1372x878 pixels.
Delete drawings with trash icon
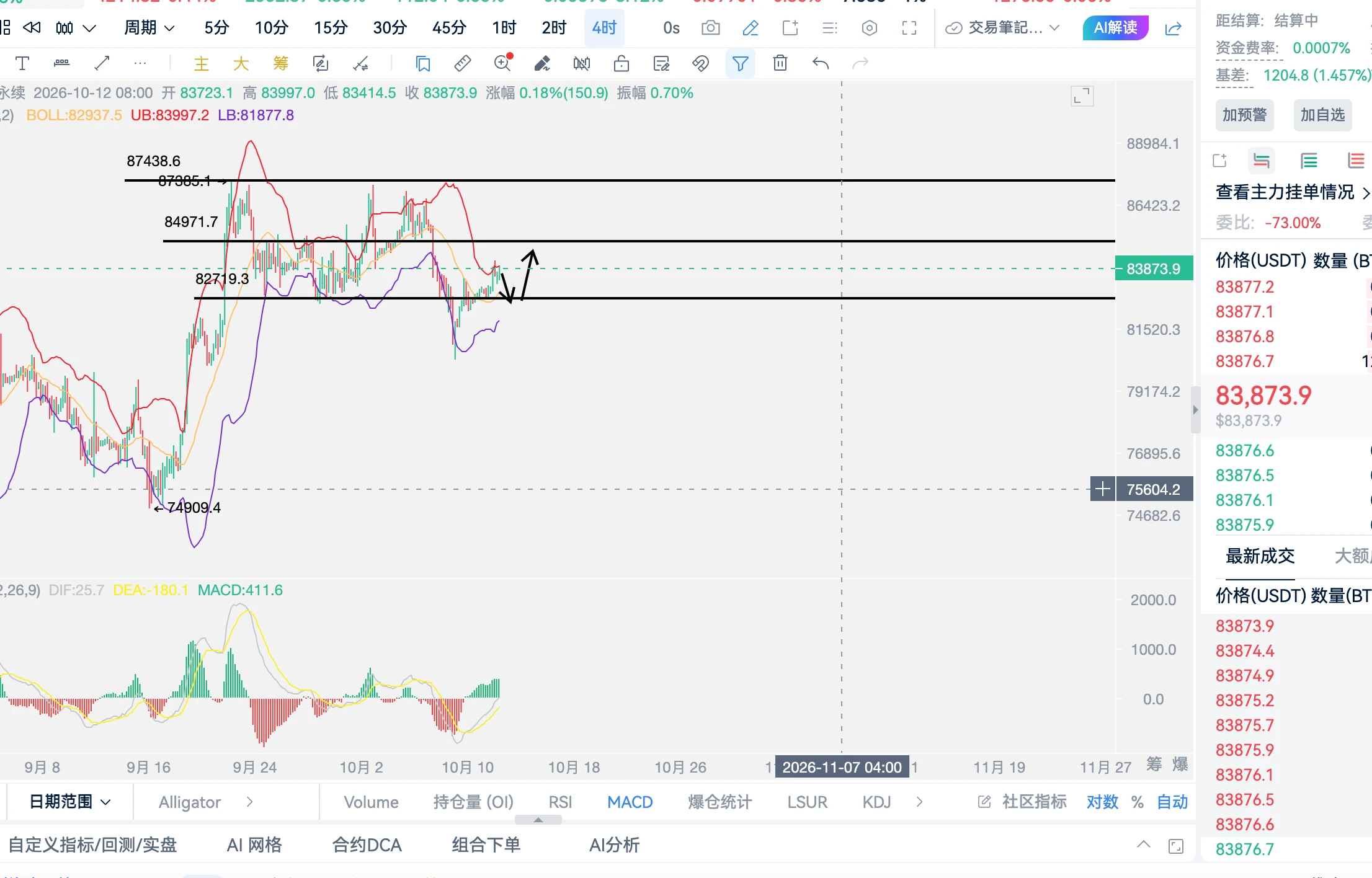pos(780,63)
